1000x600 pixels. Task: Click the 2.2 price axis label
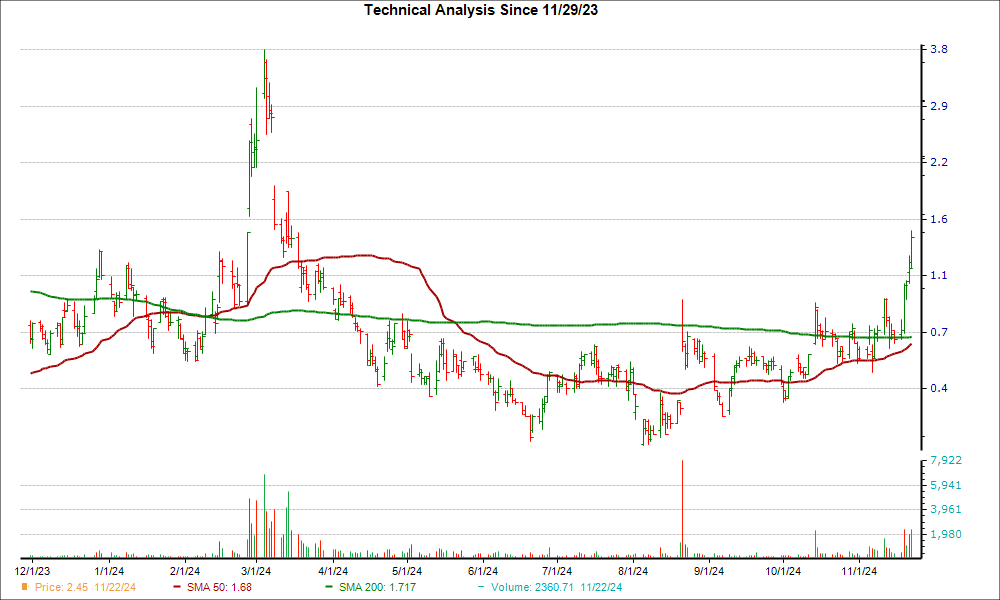click(x=939, y=162)
